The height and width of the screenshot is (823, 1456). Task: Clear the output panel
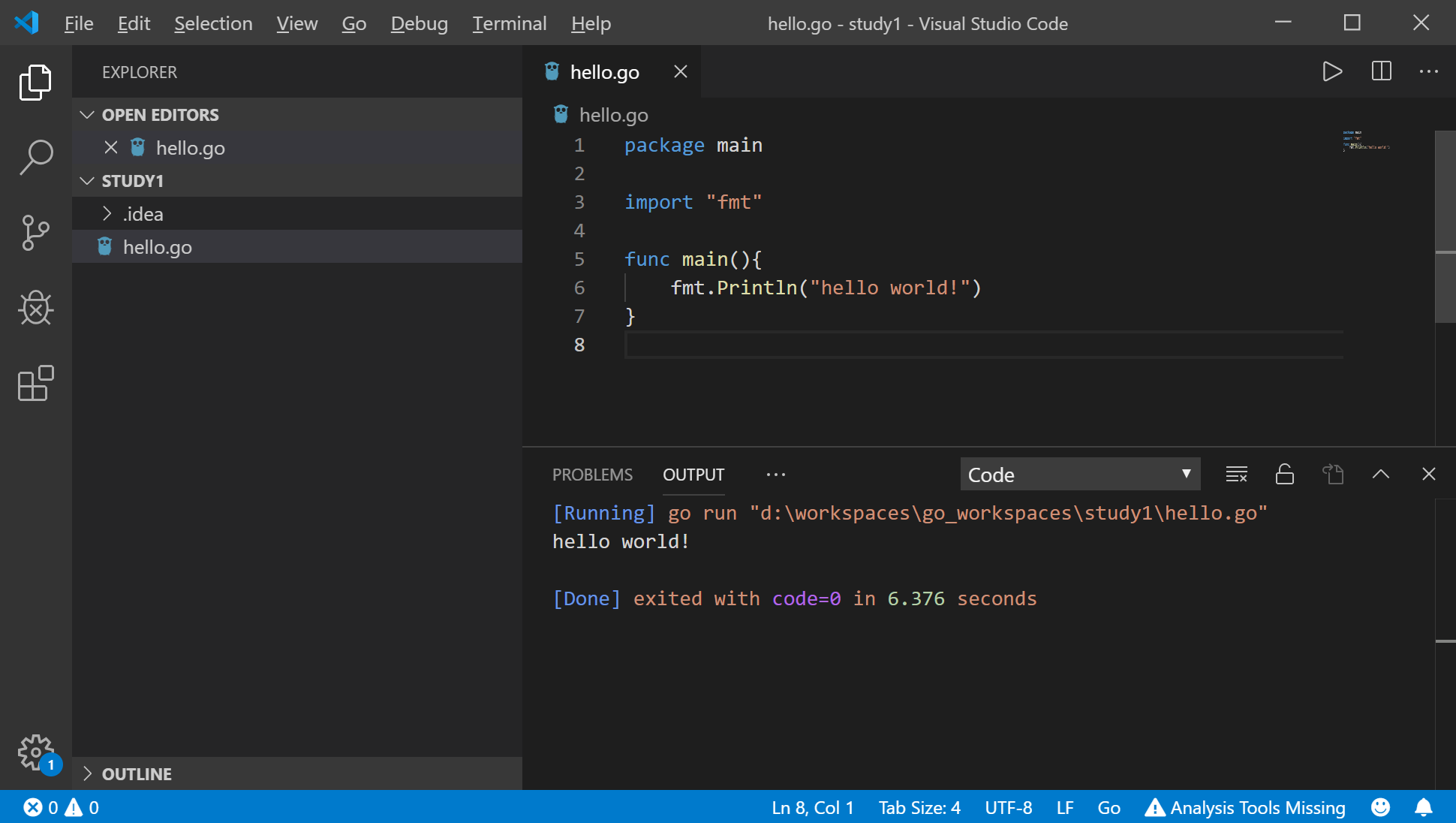(1236, 475)
